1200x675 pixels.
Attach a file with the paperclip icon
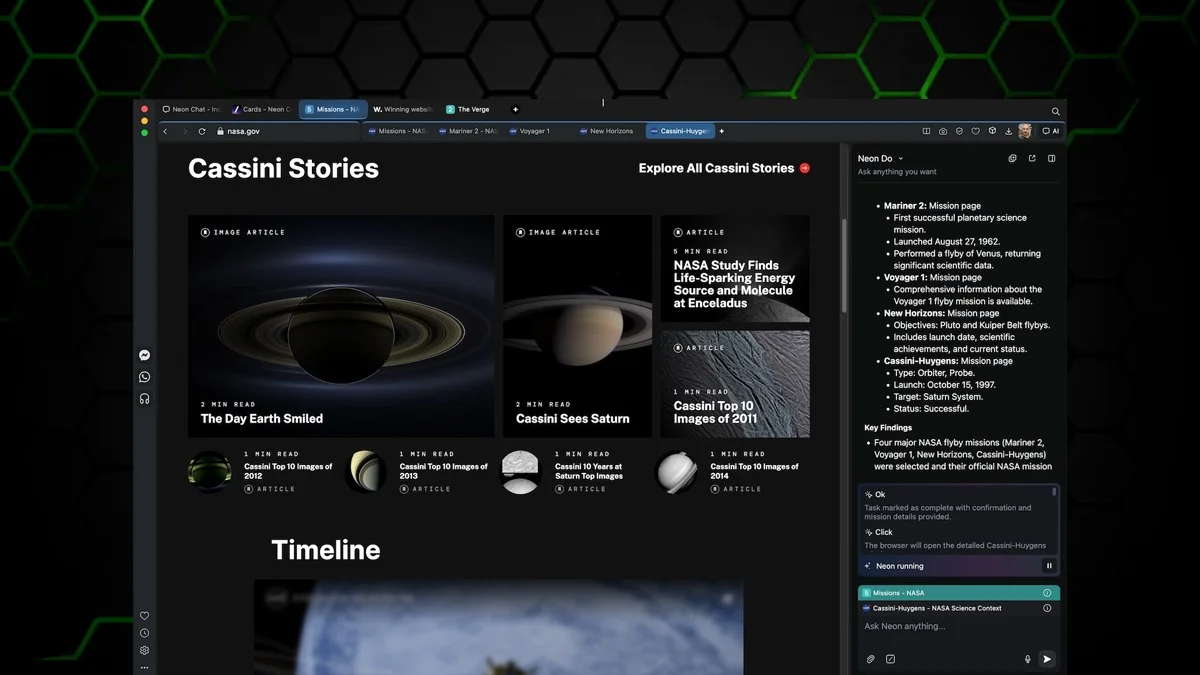[x=870, y=659]
